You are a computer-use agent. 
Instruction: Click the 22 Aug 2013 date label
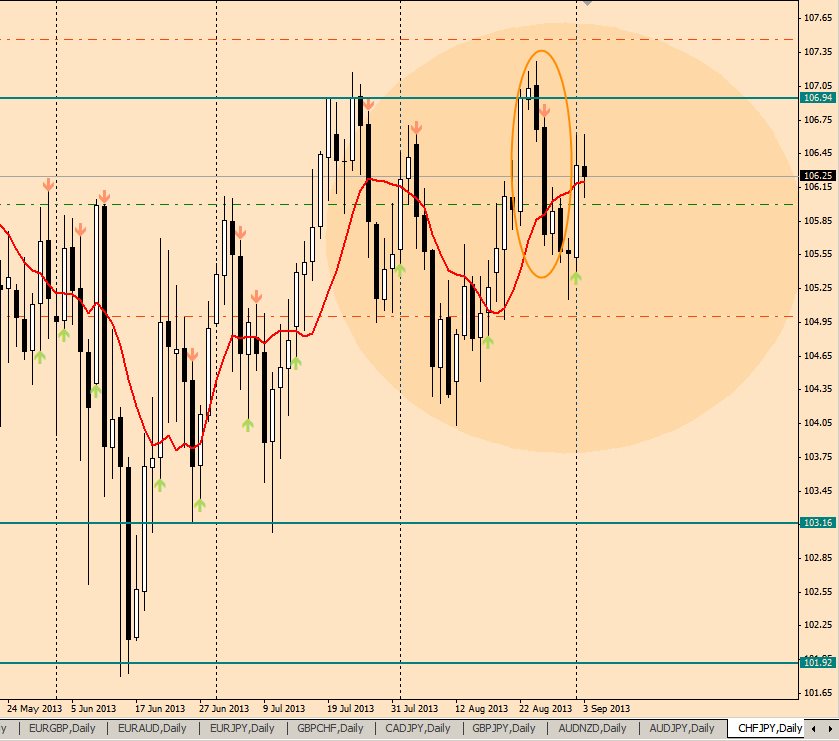[545, 708]
